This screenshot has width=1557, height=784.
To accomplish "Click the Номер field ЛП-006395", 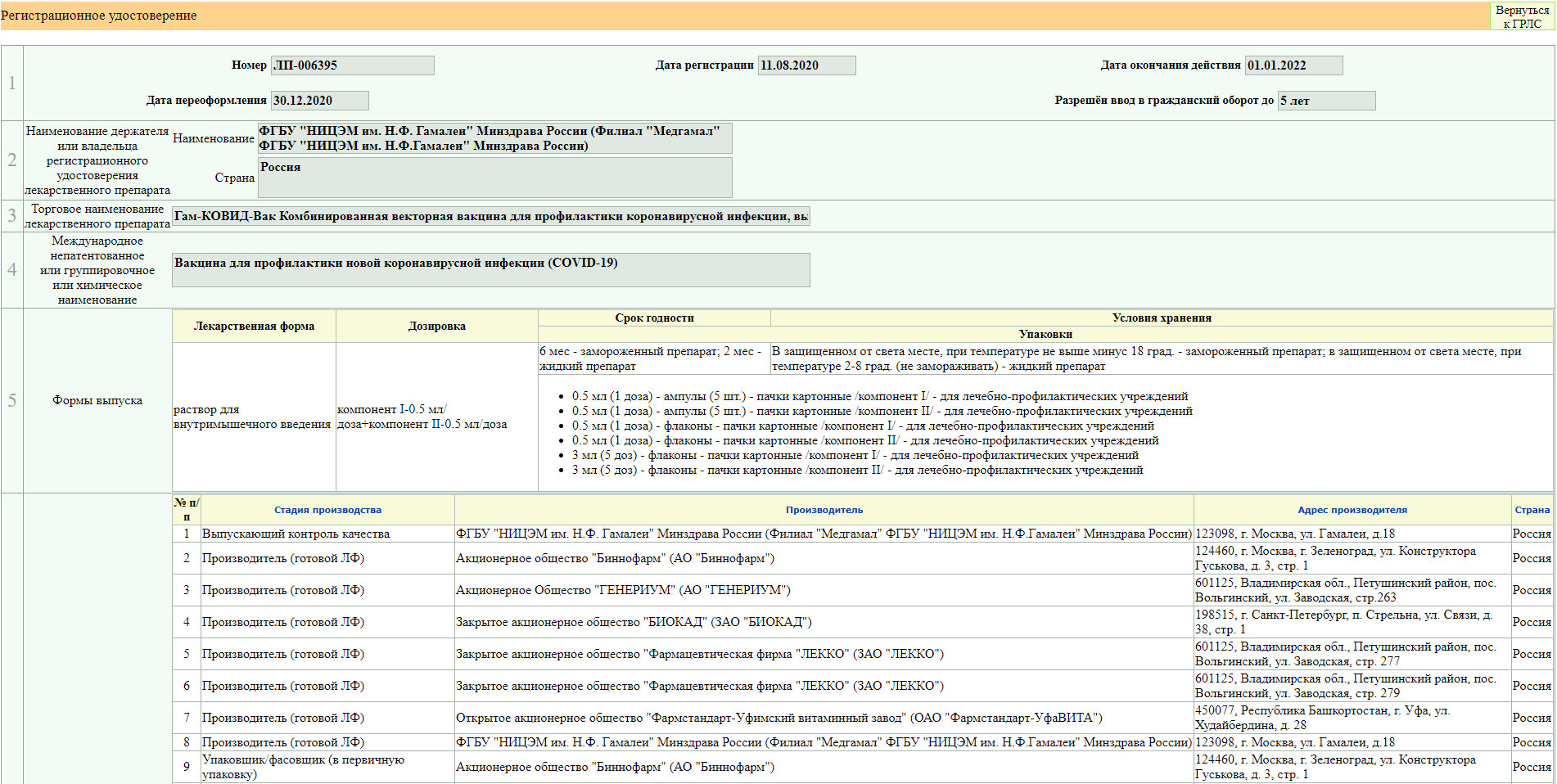I will tap(352, 65).
